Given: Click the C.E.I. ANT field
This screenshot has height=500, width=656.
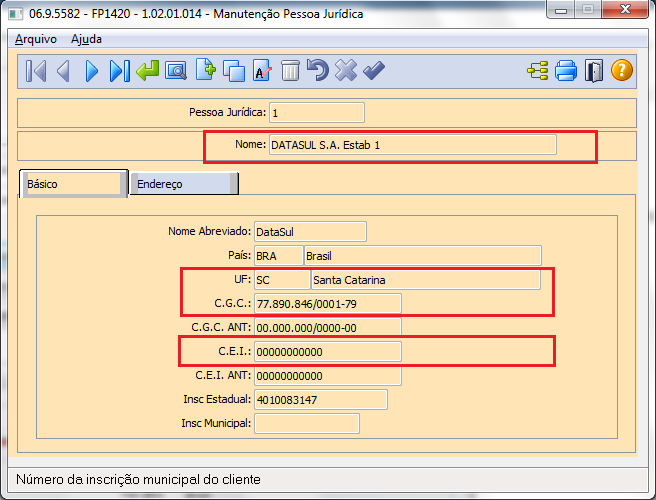Looking at the screenshot, I should click(328, 376).
